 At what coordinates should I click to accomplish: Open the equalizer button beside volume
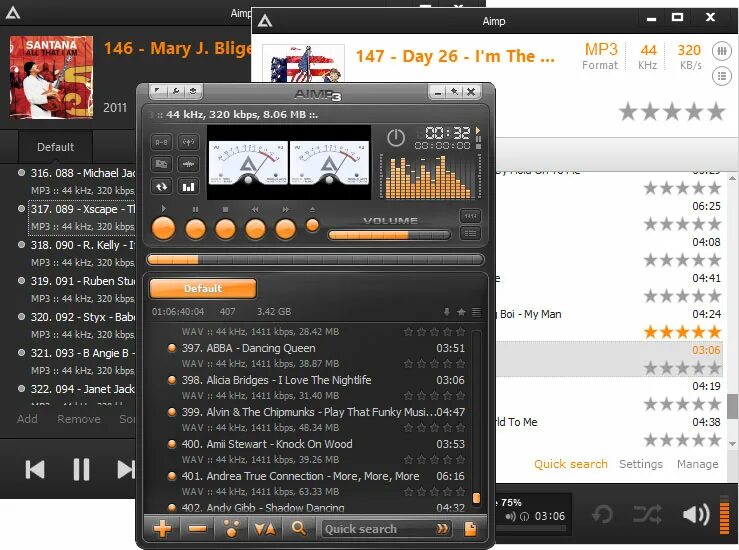[470, 216]
